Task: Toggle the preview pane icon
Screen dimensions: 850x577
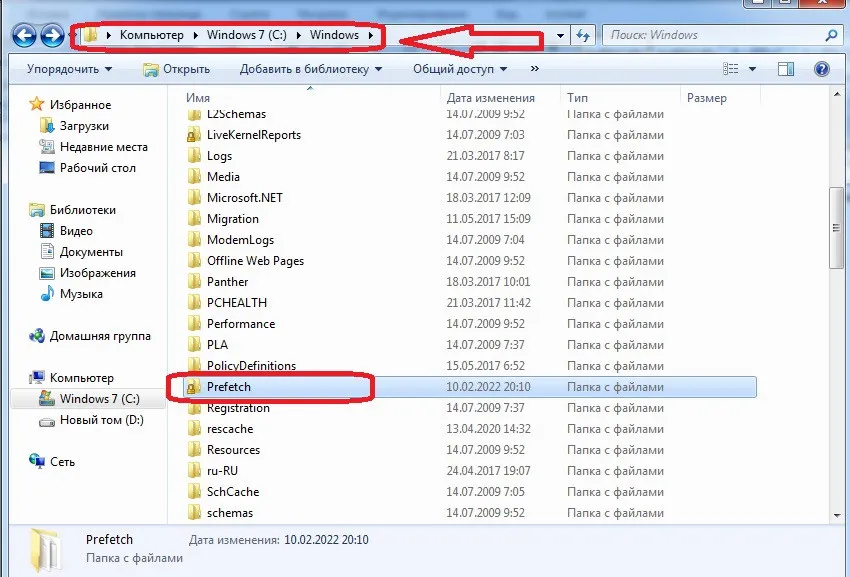Action: [x=786, y=69]
